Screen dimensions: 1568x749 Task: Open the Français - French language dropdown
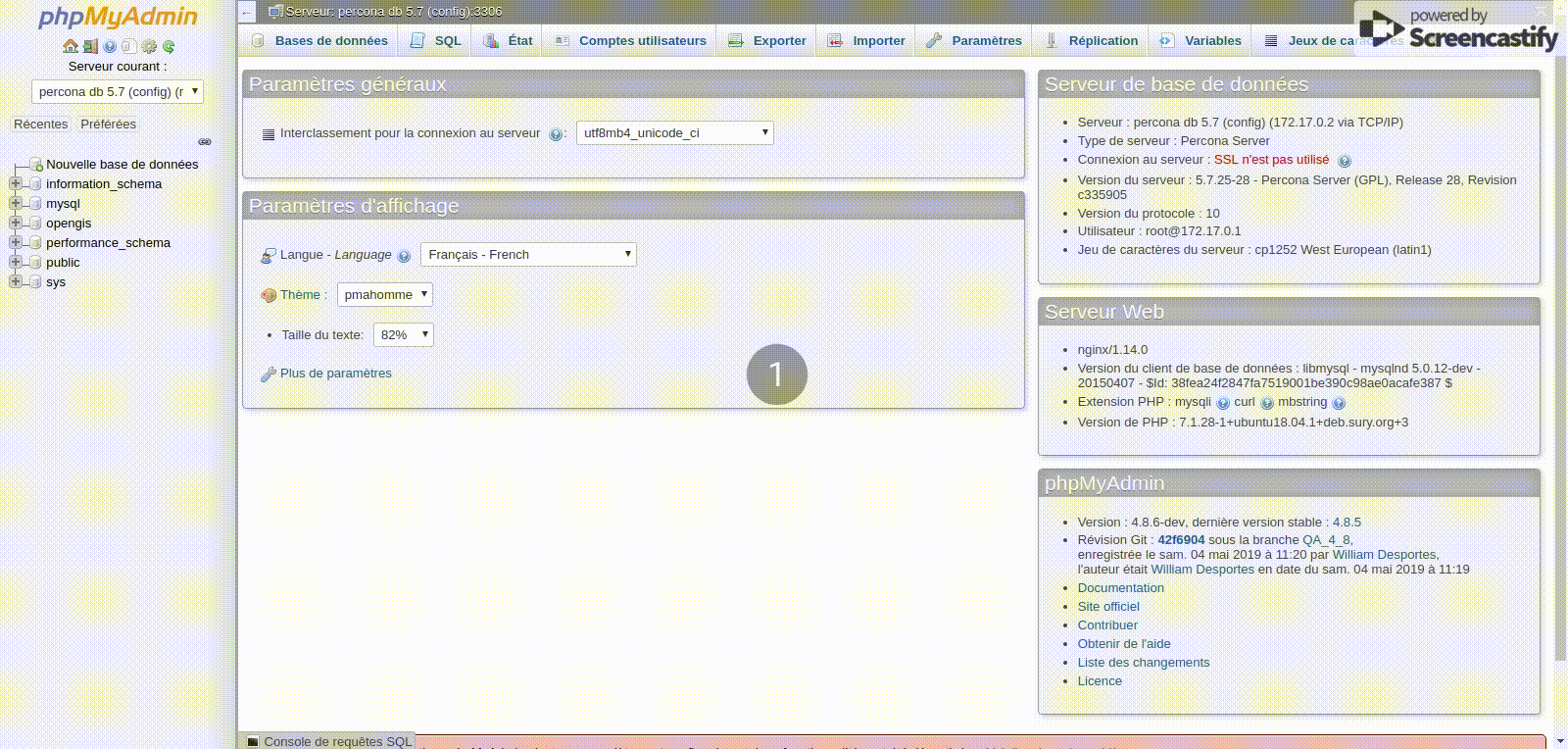click(528, 254)
